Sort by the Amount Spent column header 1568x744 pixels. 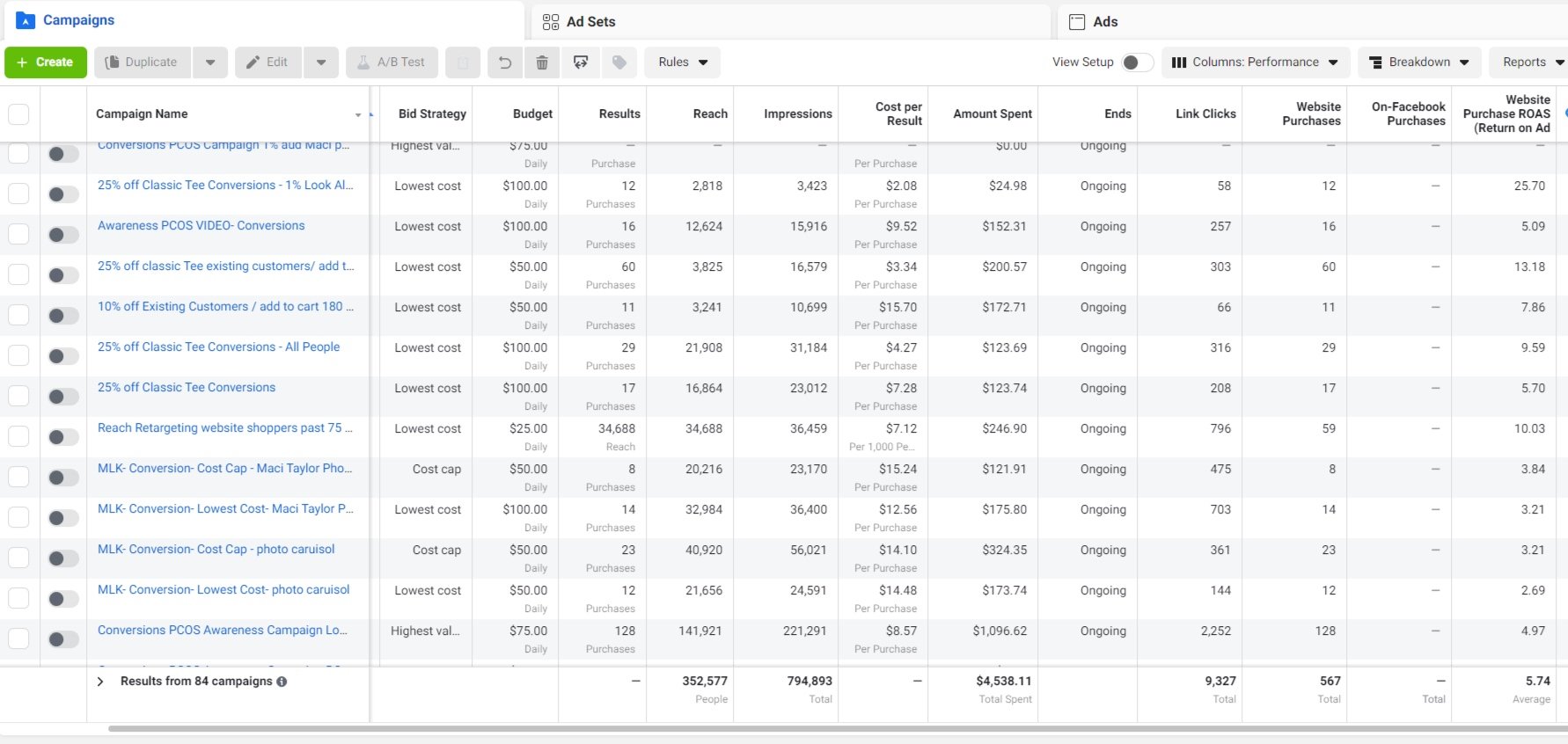[x=993, y=114]
